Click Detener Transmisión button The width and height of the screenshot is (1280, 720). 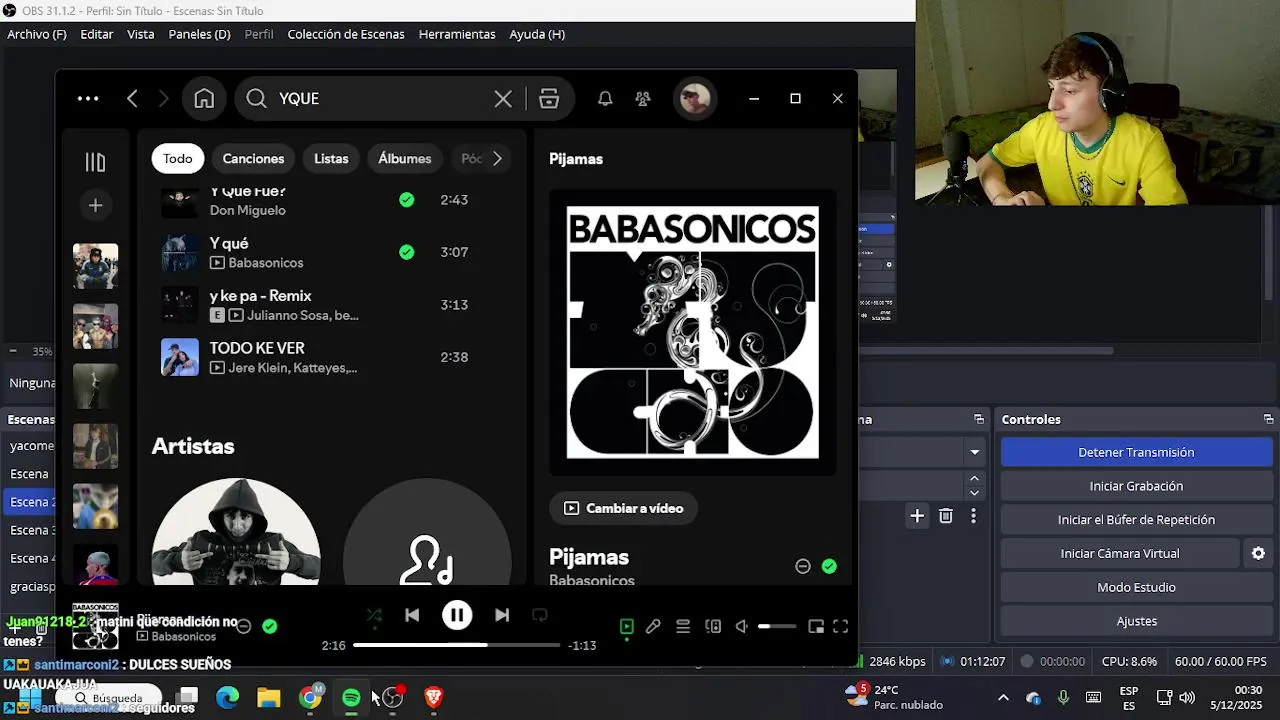pyautogui.click(x=1136, y=452)
